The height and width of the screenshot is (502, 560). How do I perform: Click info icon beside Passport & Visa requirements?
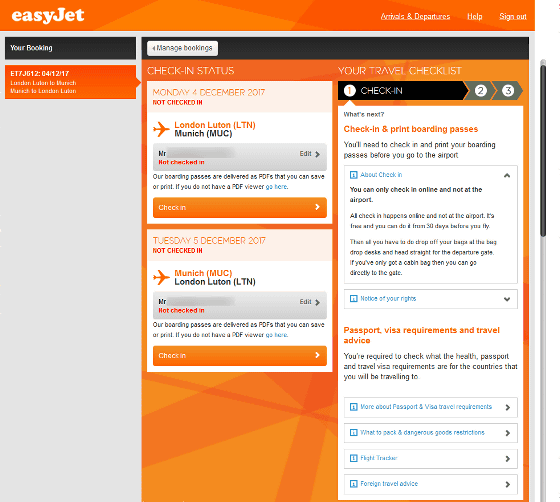(x=353, y=407)
